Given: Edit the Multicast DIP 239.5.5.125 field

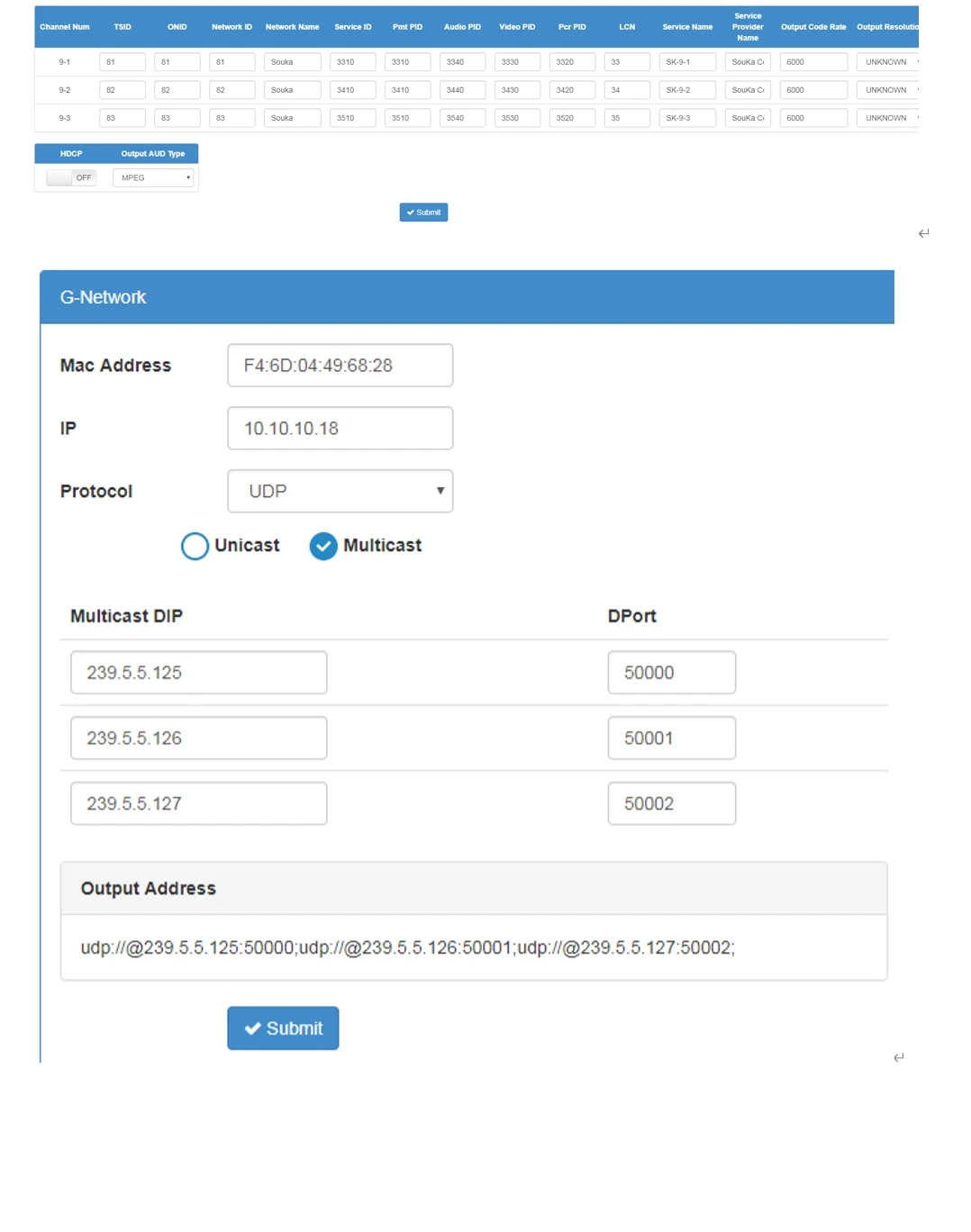Looking at the screenshot, I should coord(198,673).
